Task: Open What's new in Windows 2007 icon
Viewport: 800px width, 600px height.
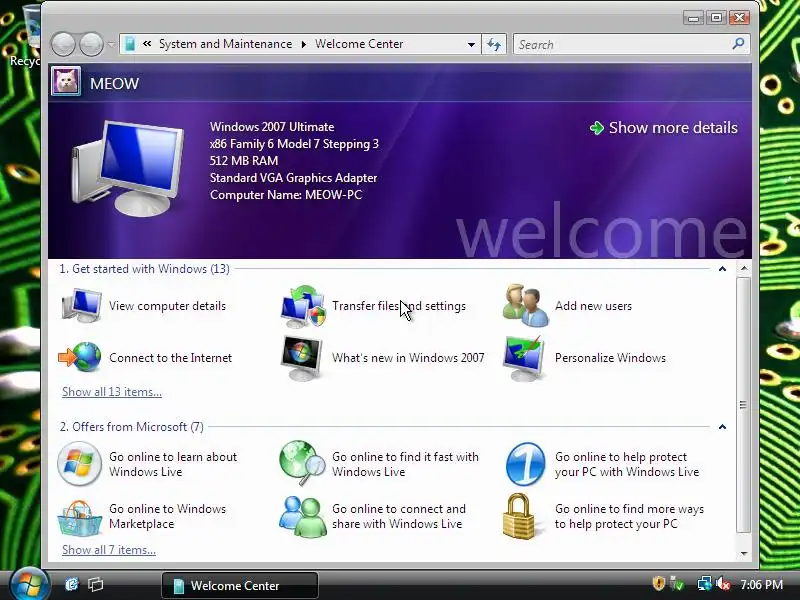Action: click(301, 358)
